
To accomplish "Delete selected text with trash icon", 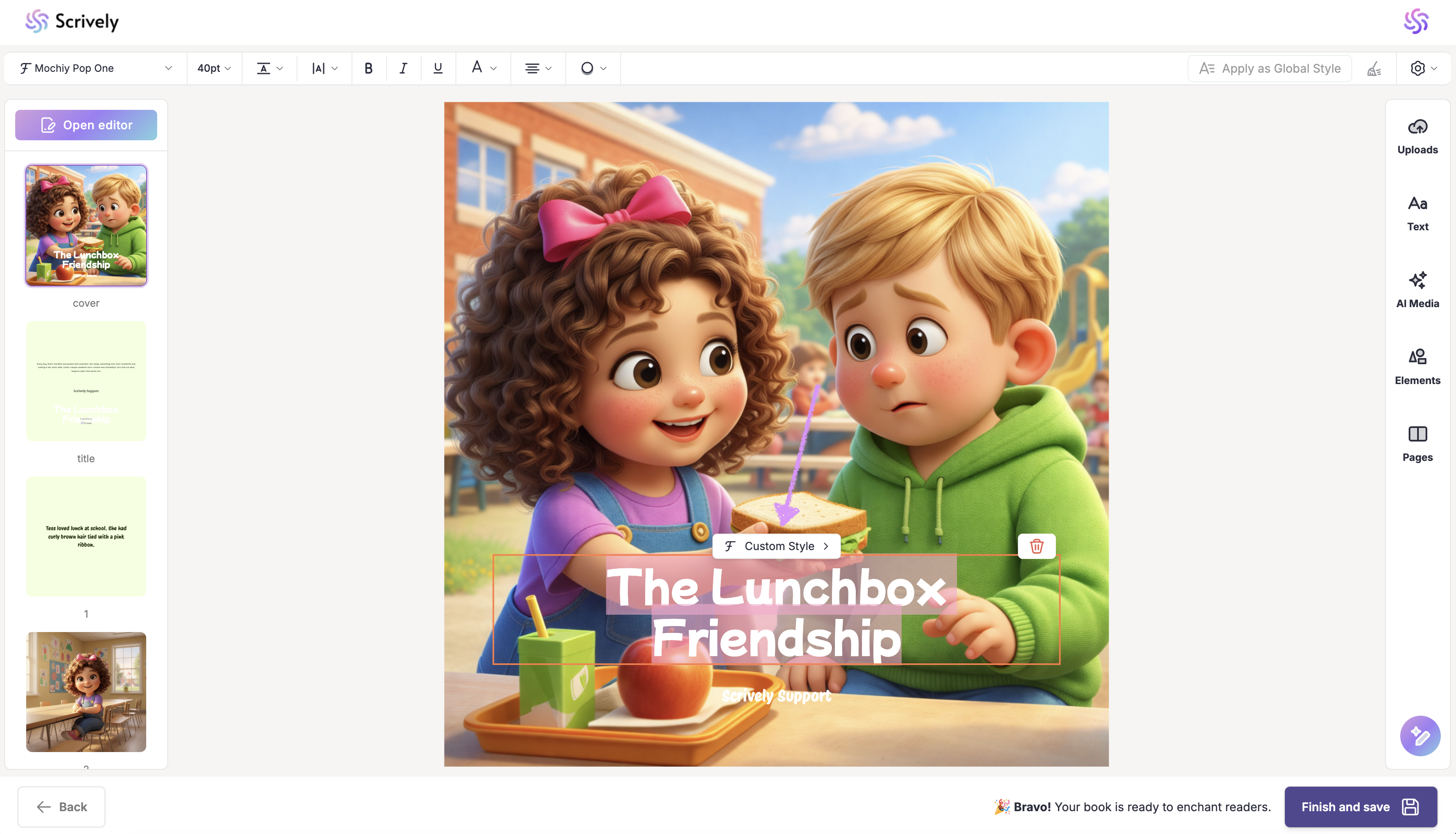I will [x=1036, y=546].
